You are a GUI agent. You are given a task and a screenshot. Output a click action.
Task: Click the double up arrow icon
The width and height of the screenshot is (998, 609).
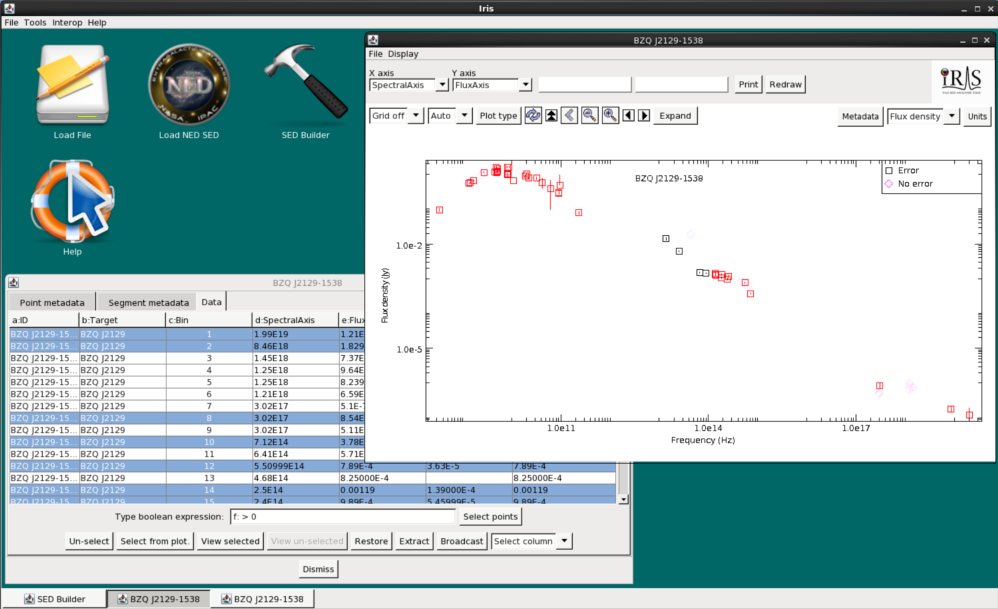(x=551, y=116)
